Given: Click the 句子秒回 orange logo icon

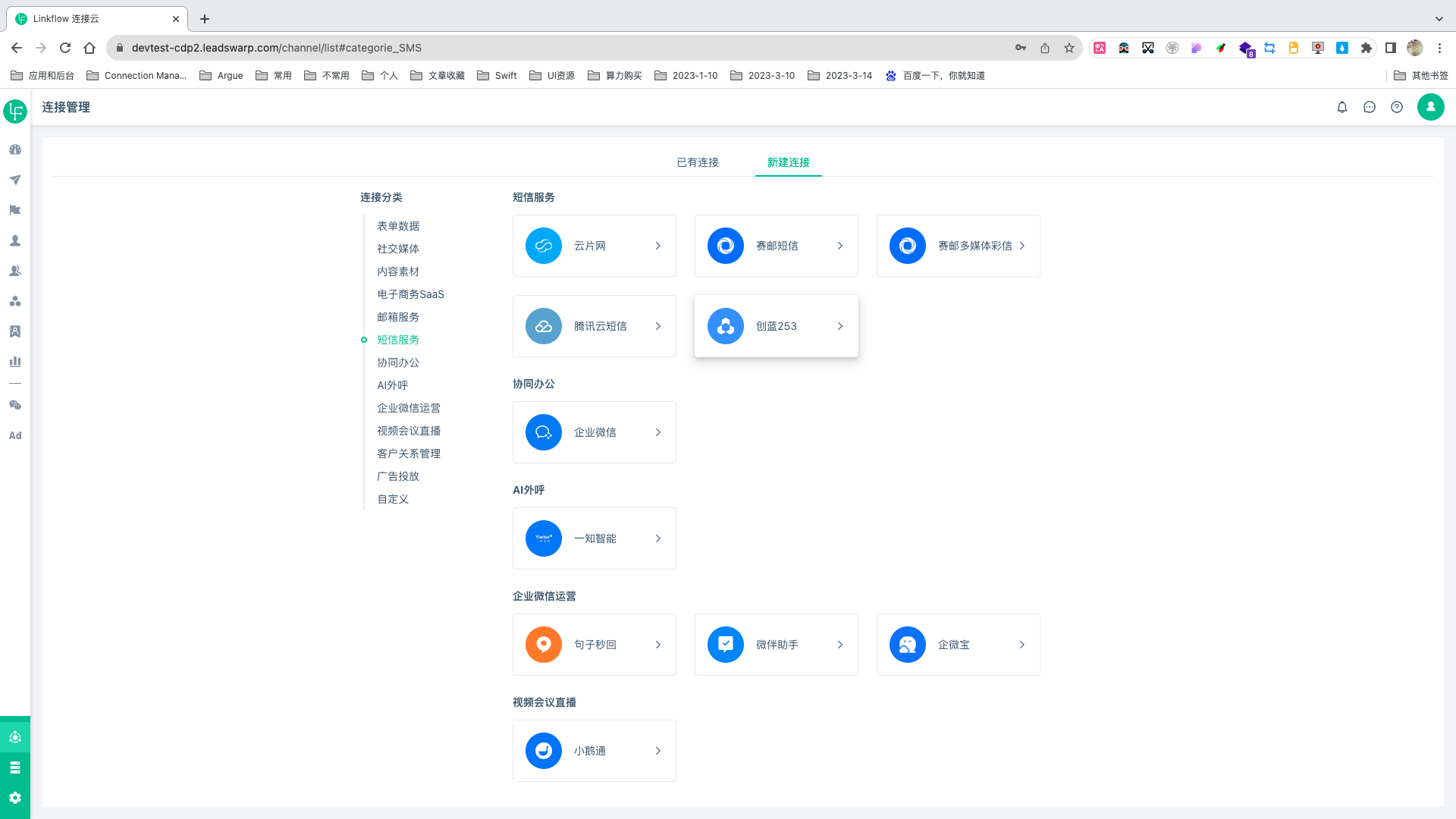Looking at the screenshot, I should [544, 645].
